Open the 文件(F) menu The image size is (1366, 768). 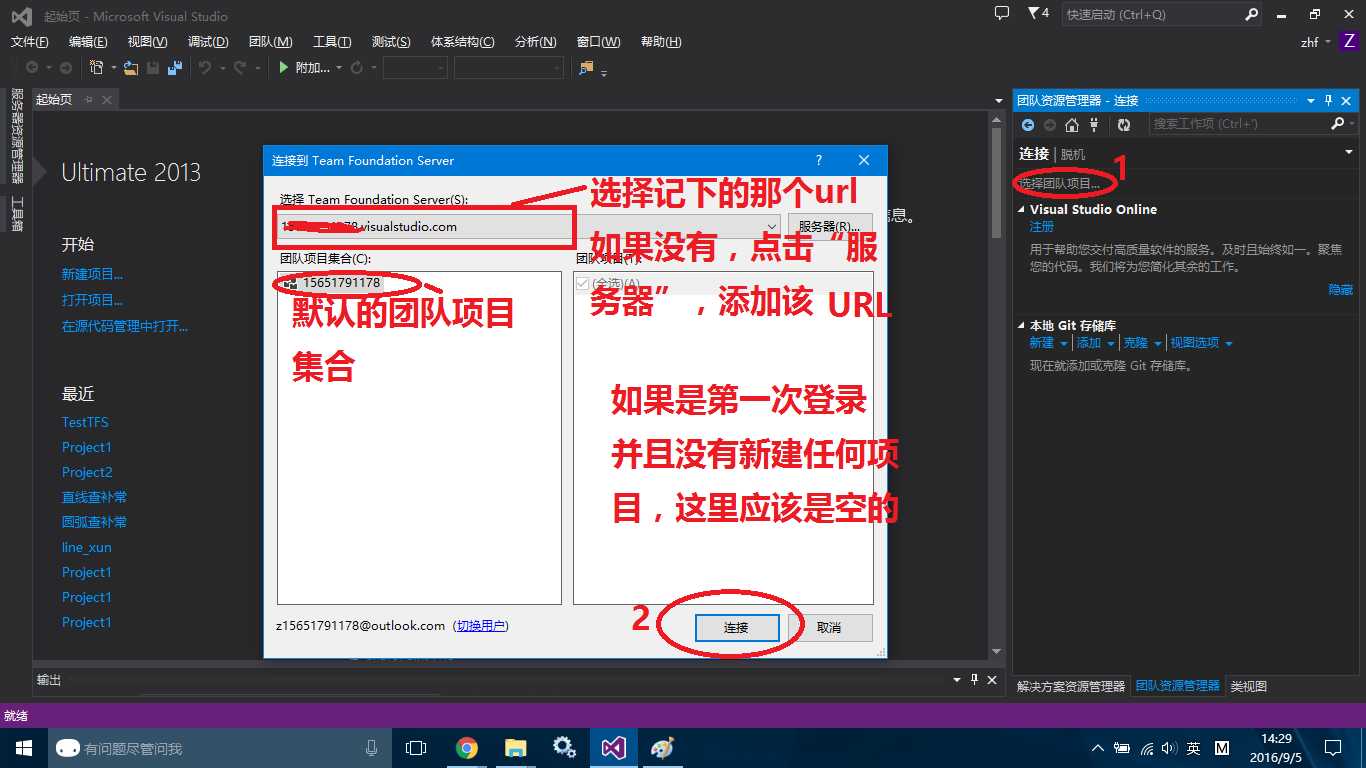[29, 42]
